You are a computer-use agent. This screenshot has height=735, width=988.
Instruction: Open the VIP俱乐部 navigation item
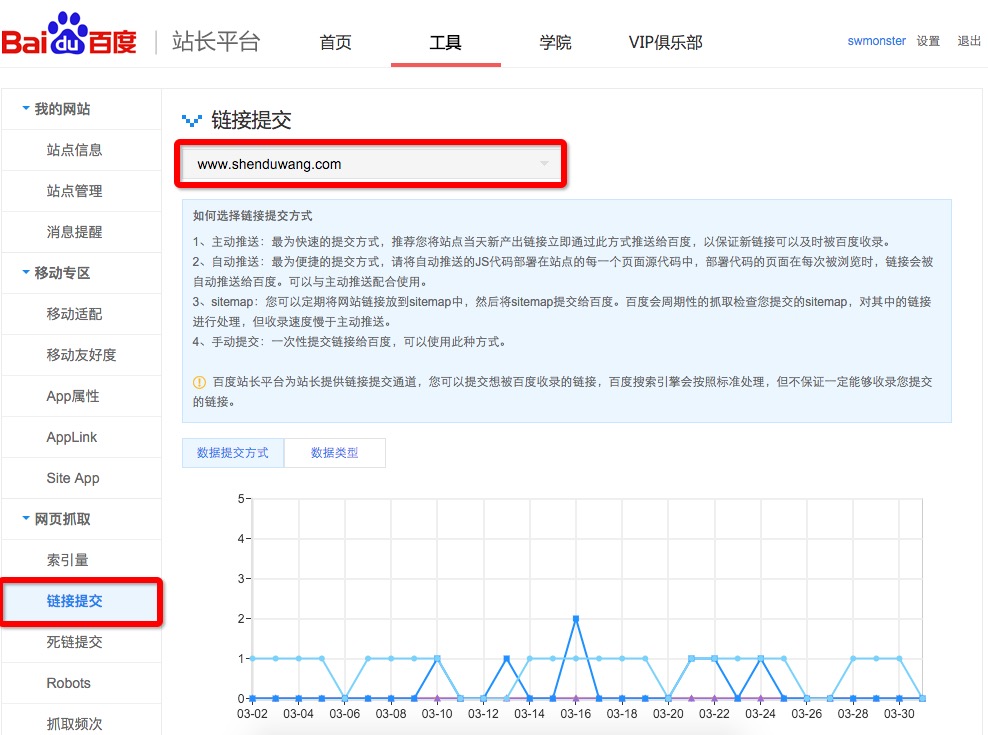665,43
